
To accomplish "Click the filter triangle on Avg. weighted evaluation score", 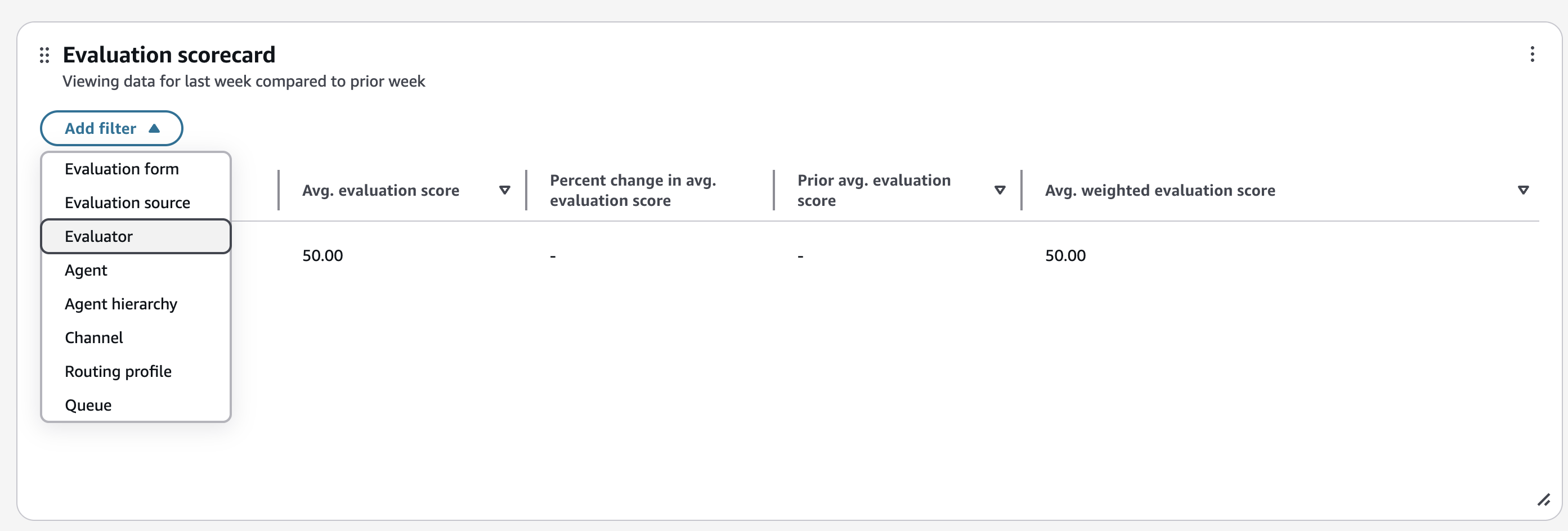I will [1522, 190].
